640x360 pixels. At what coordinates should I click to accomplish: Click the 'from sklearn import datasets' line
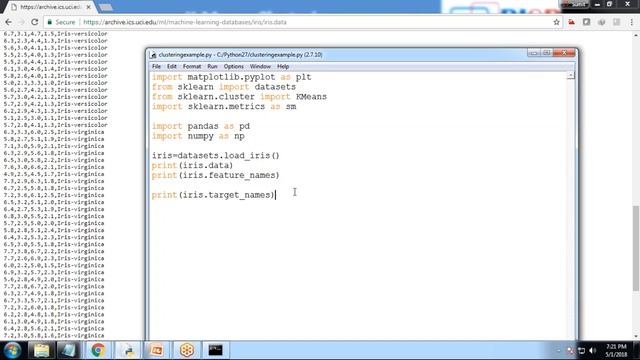[x=224, y=87]
